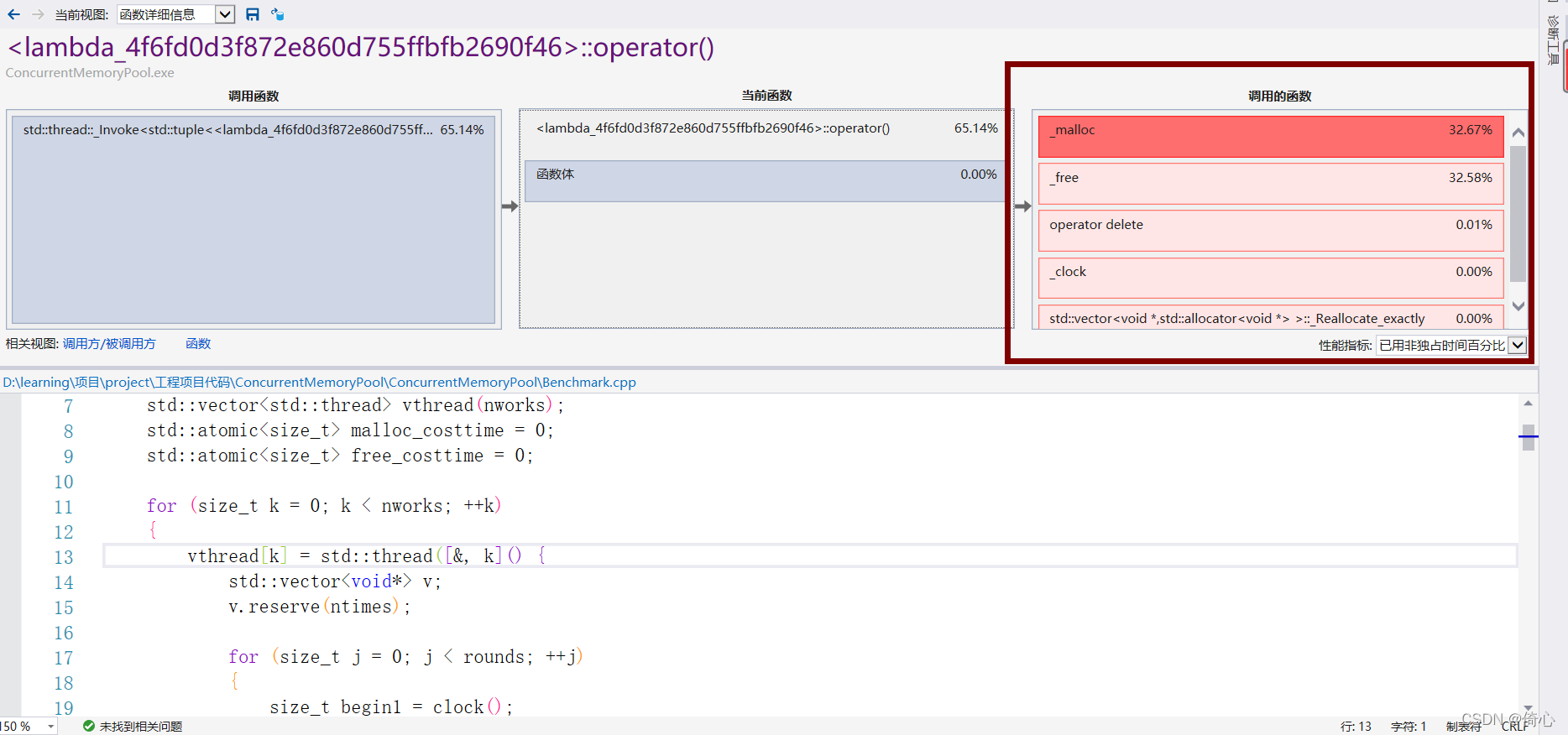Click the 未找到相关问题 status indicator
Viewport: 1568px width, 735px height.
(x=133, y=726)
